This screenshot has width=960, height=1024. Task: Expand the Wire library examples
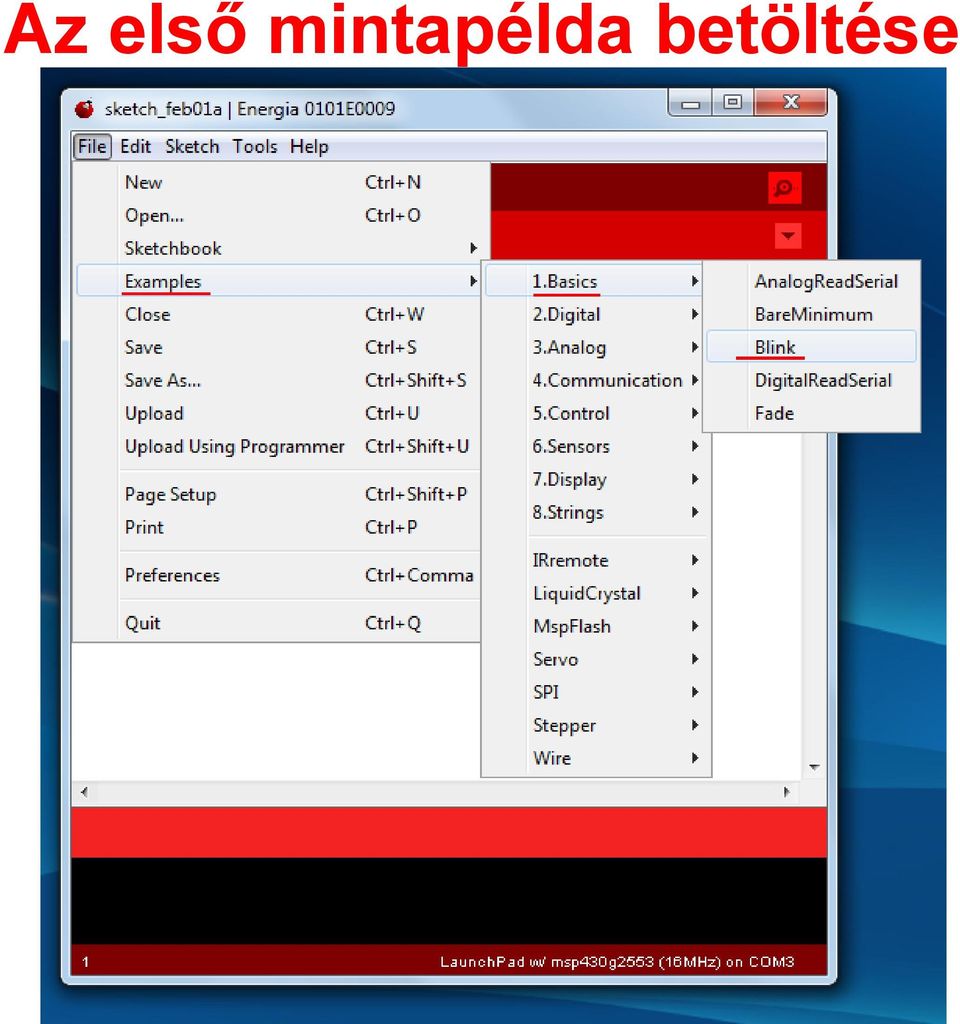[x=595, y=758]
